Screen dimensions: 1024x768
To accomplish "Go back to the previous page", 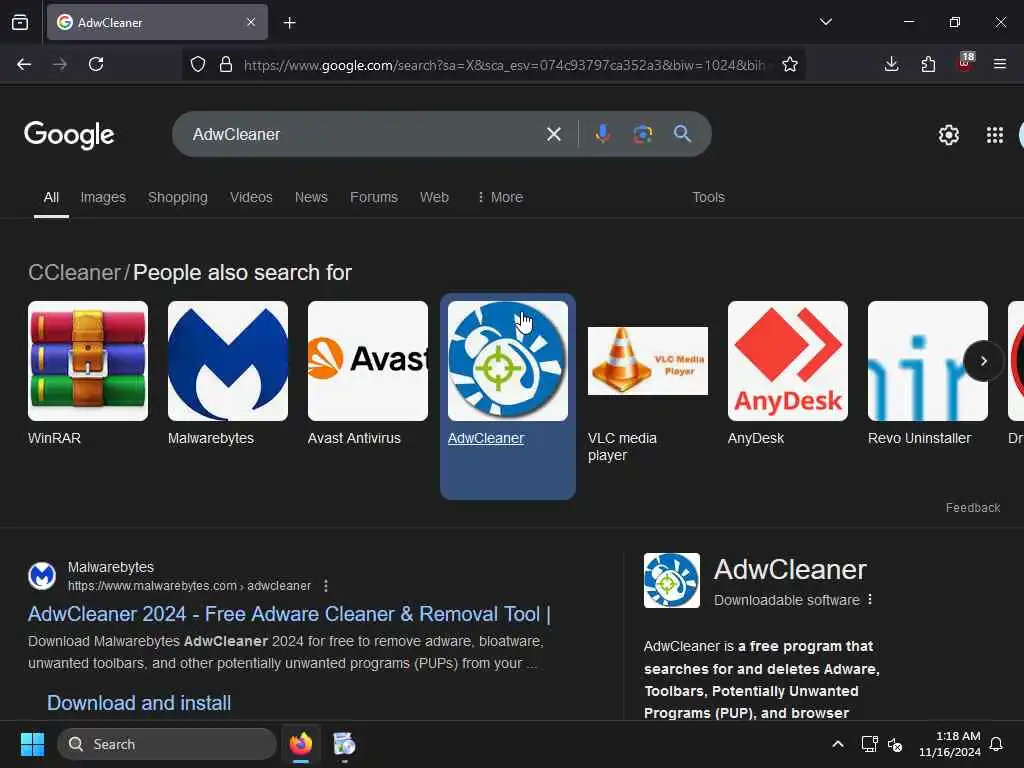I will tap(24, 64).
